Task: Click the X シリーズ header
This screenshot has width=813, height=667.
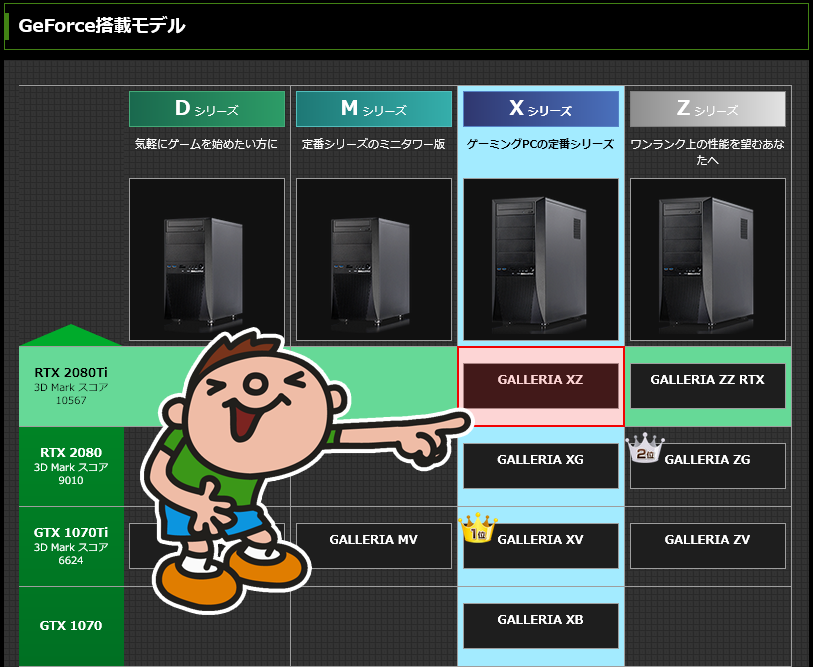Action: point(541,109)
